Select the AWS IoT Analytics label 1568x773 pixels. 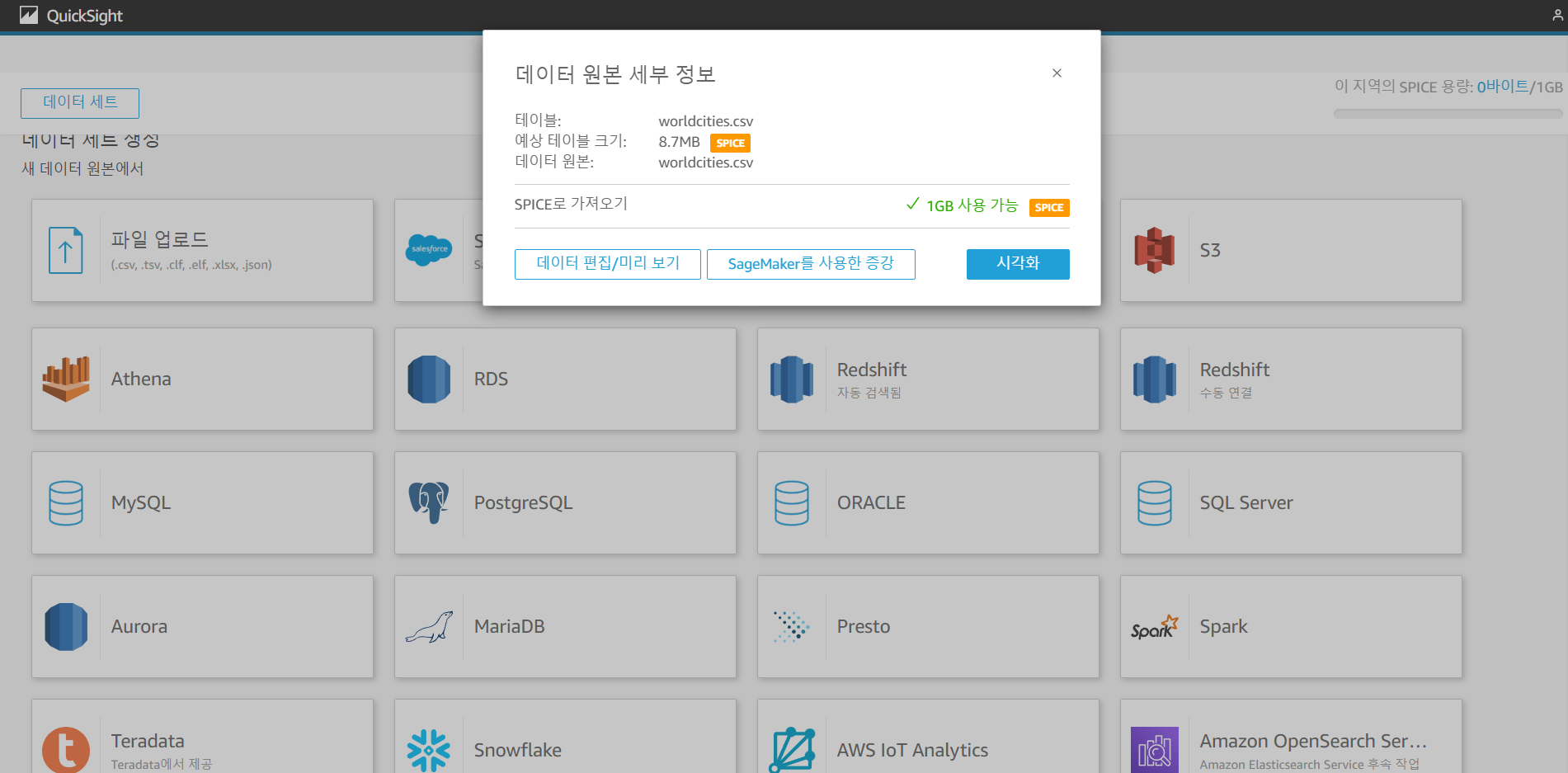tap(912, 750)
